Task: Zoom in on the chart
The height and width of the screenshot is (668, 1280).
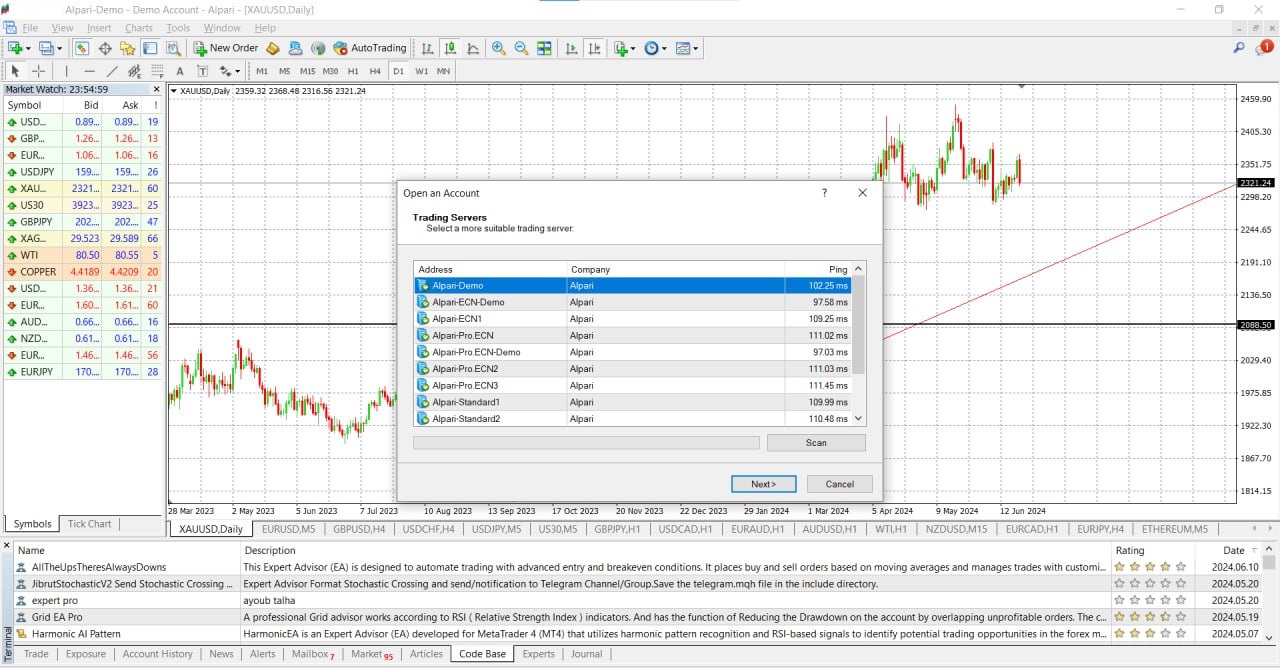Action: point(498,48)
